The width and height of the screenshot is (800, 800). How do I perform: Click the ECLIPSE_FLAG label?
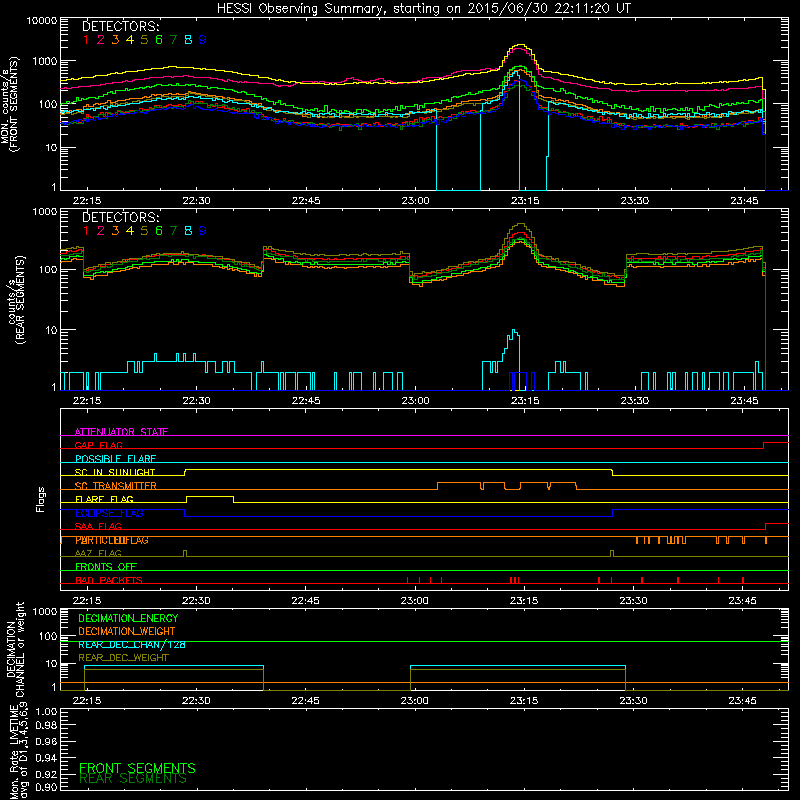(109, 513)
